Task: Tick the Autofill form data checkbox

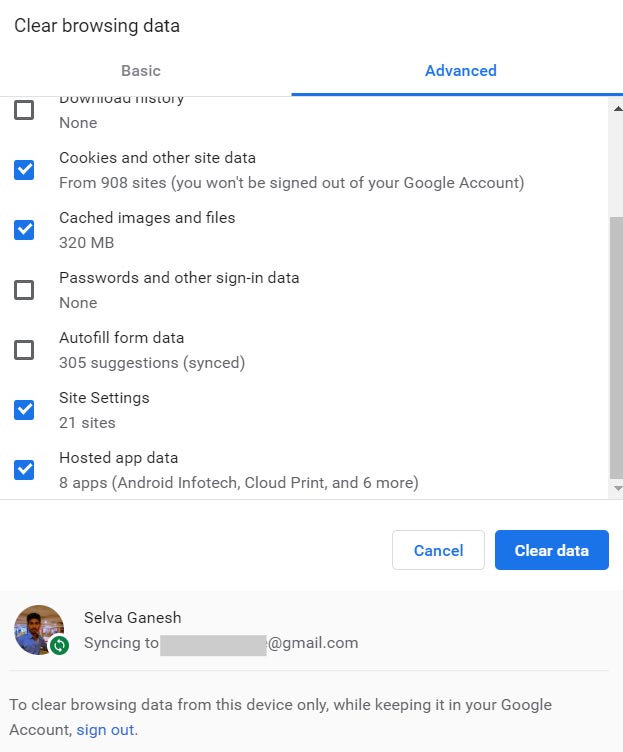Action: tap(24, 350)
